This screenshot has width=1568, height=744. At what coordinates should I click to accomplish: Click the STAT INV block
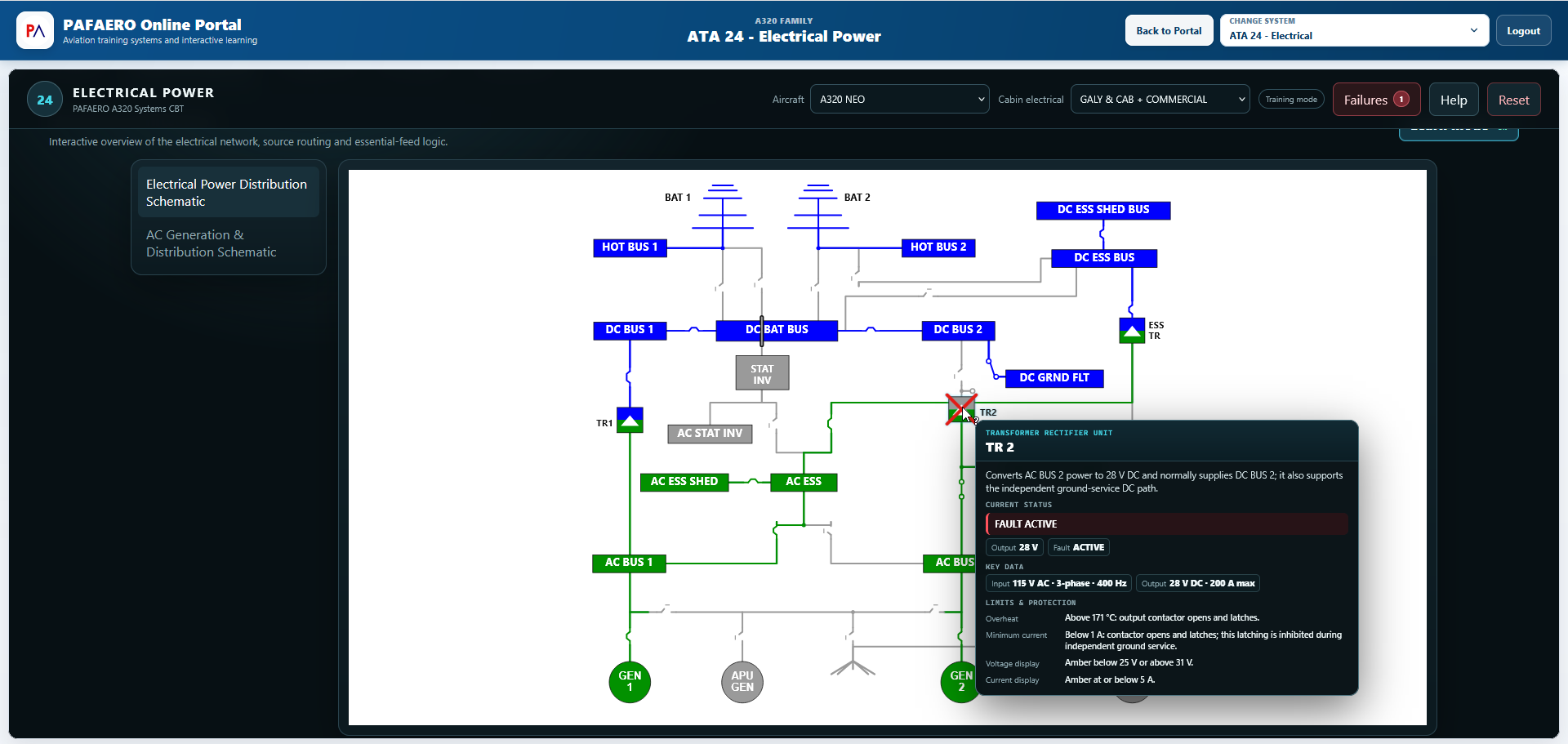click(x=762, y=373)
